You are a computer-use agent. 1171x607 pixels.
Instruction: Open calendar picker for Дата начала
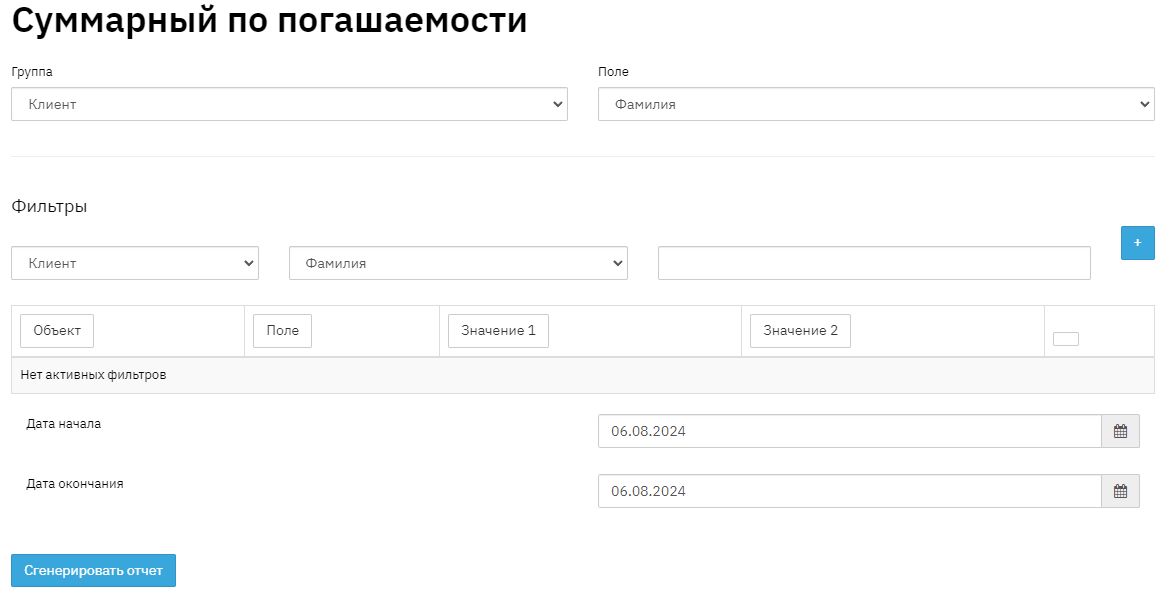tap(1120, 431)
